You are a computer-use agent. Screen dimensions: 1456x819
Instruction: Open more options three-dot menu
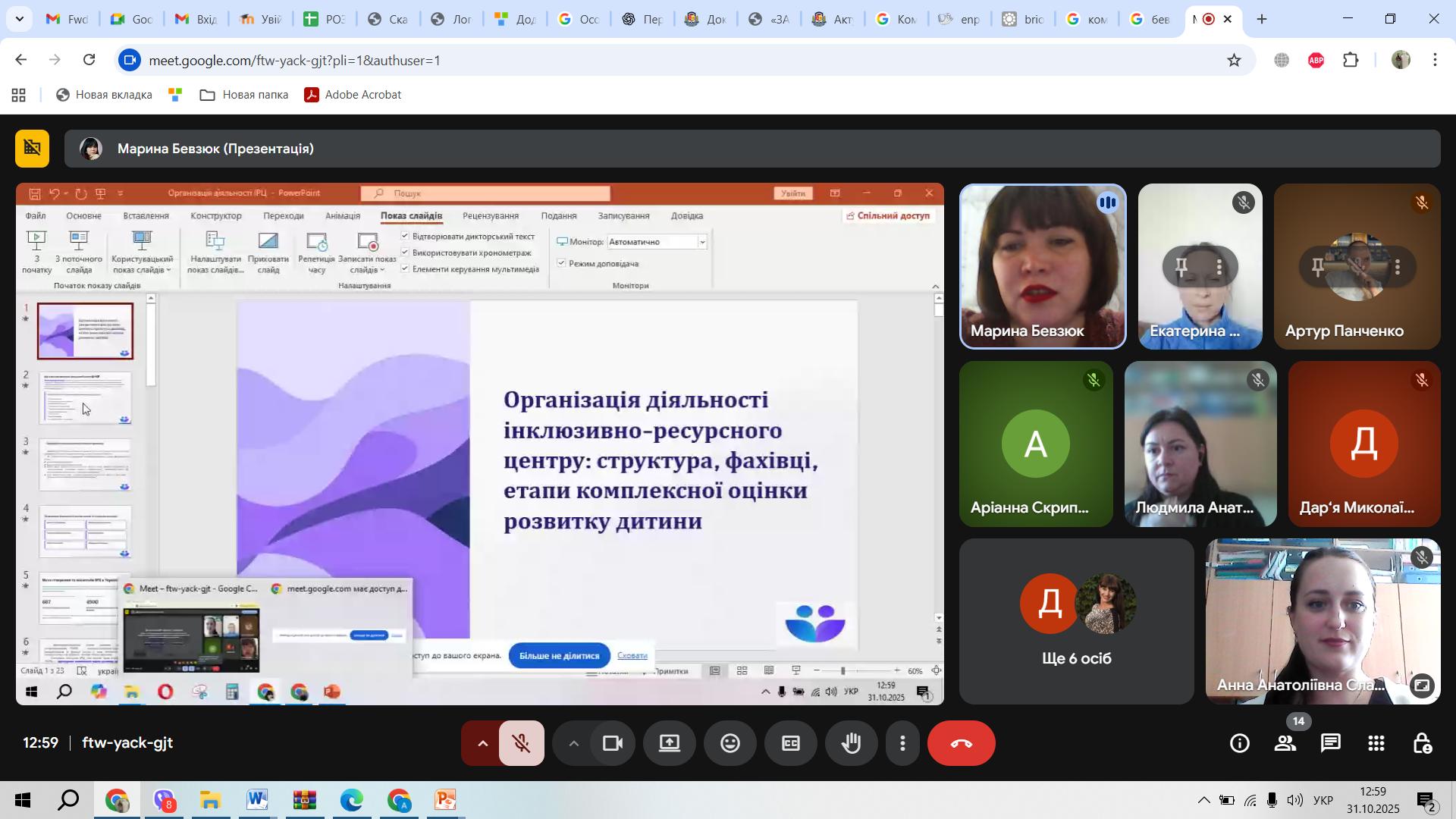point(902,743)
